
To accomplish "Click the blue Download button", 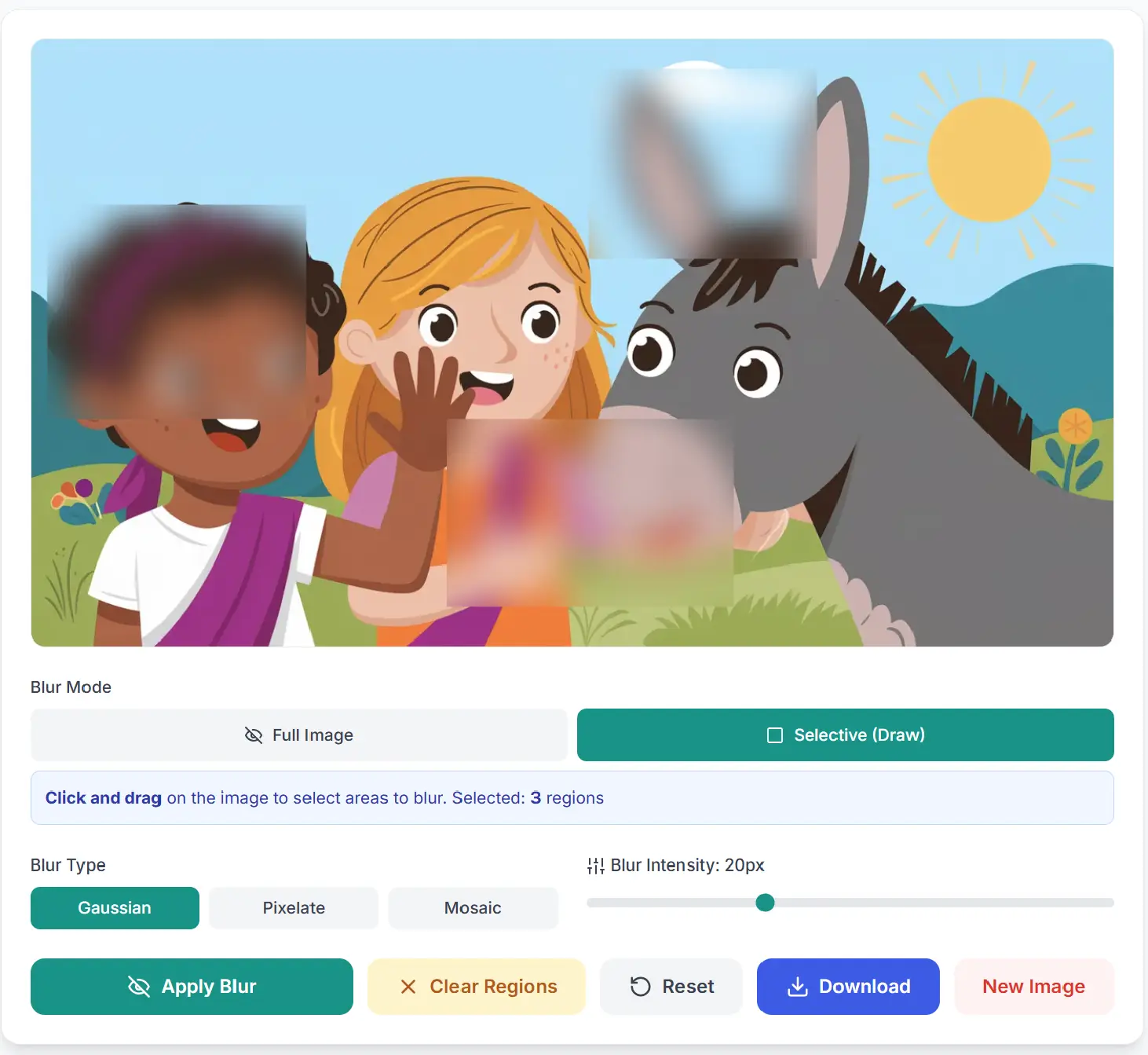I will tap(848, 987).
